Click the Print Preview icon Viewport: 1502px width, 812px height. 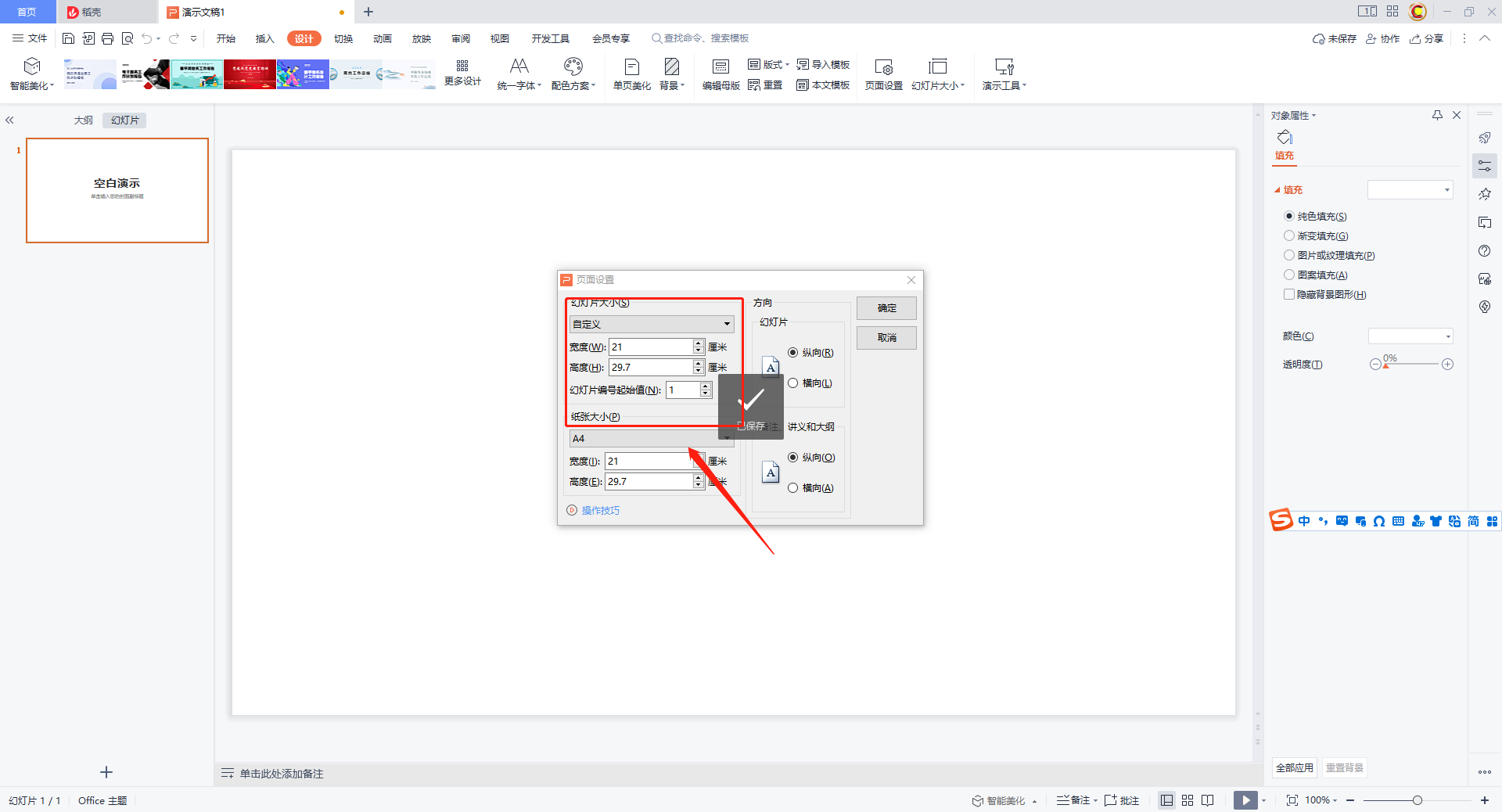pos(127,38)
